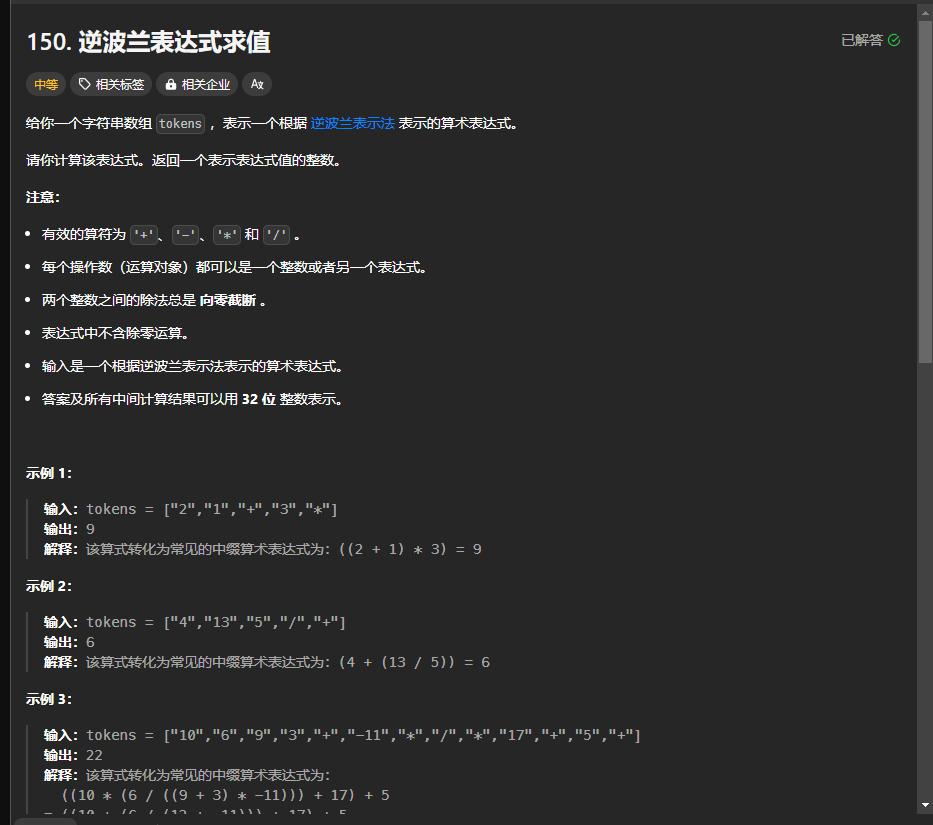The image size is (933, 825).
Task: Click the '/' operator code chip
Action: pyautogui.click(x=277, y=235)
